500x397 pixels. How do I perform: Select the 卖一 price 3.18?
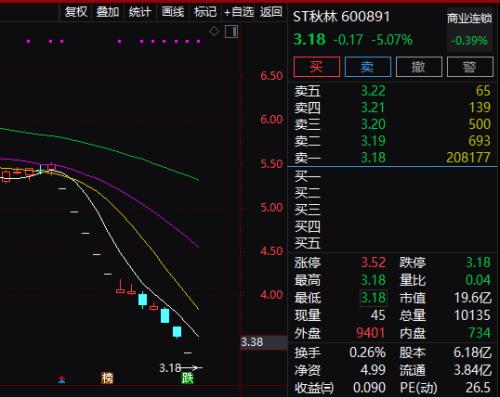[x=373, y=157]
